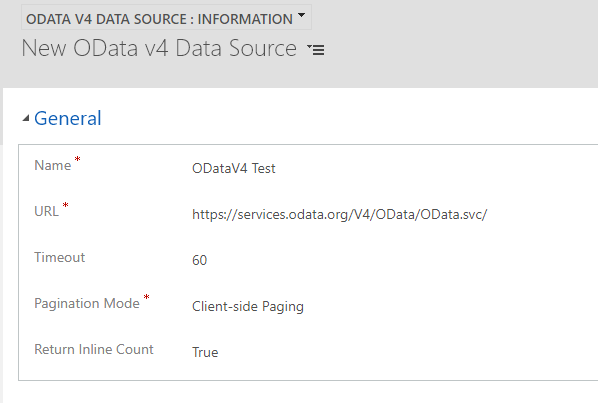Click the red required asterisk beside Name
The image size is (598, 403).
pos(77,159)
